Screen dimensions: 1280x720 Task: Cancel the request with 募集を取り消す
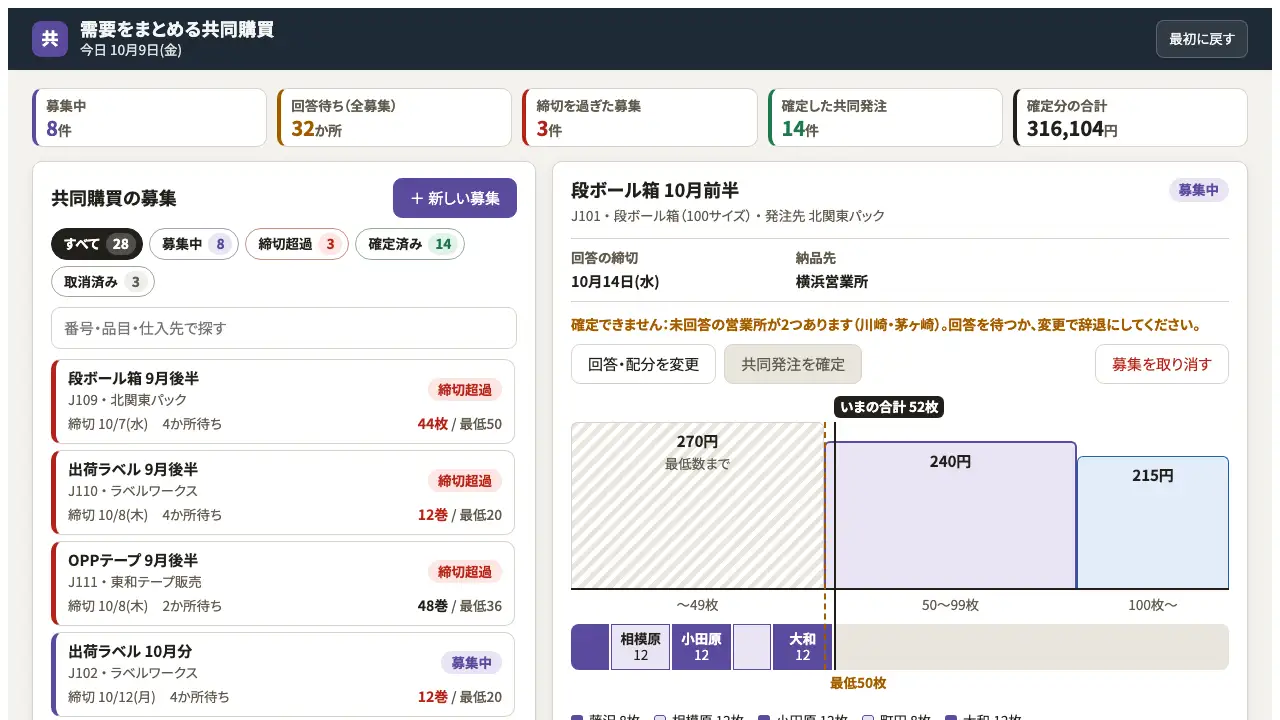[1162, 364]
